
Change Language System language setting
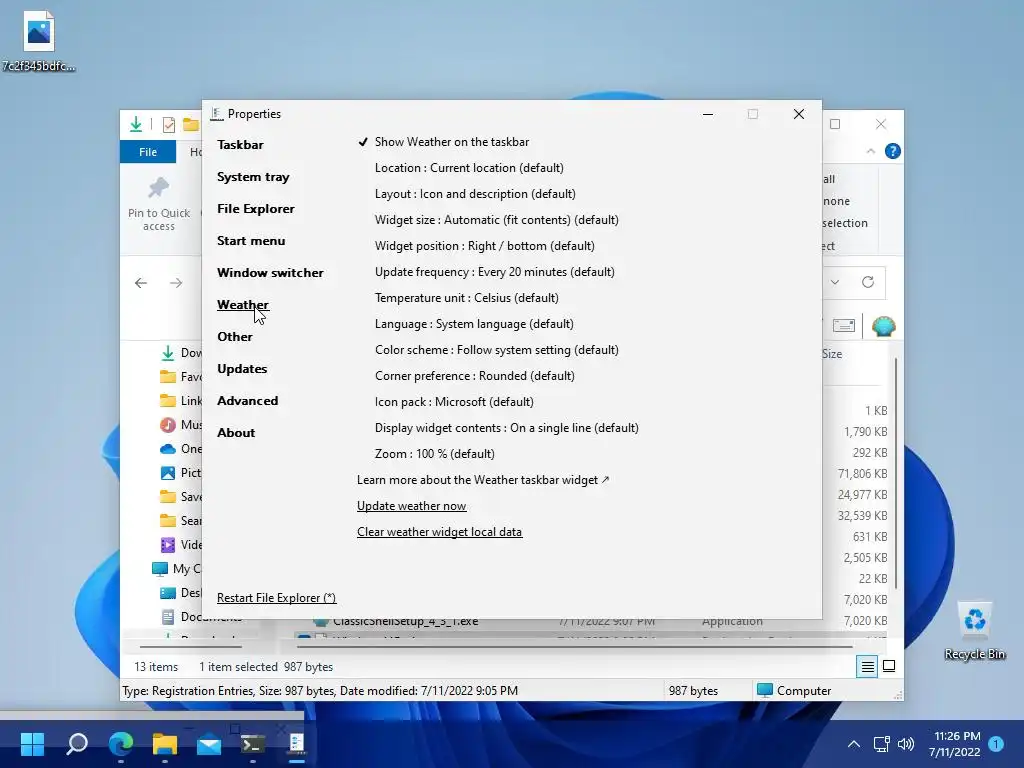(474, 324)
